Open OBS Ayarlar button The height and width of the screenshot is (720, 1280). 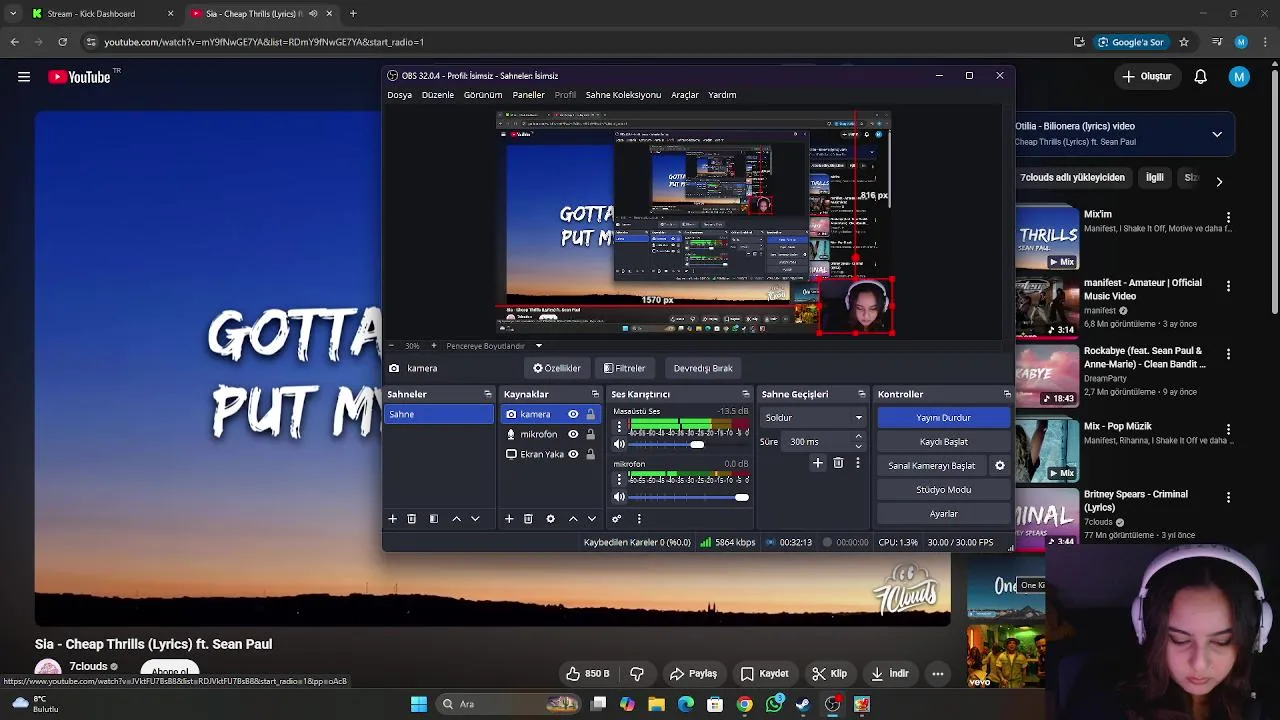(944, 514)
